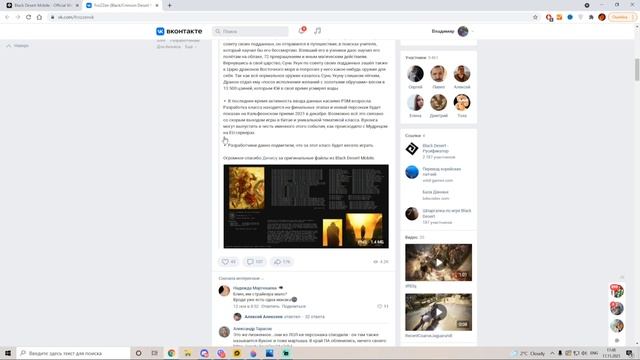Open Александр Тарасов's commenter name
This screenshot has width=640, height=360.
pyautogui.click(x=252, y=329)
